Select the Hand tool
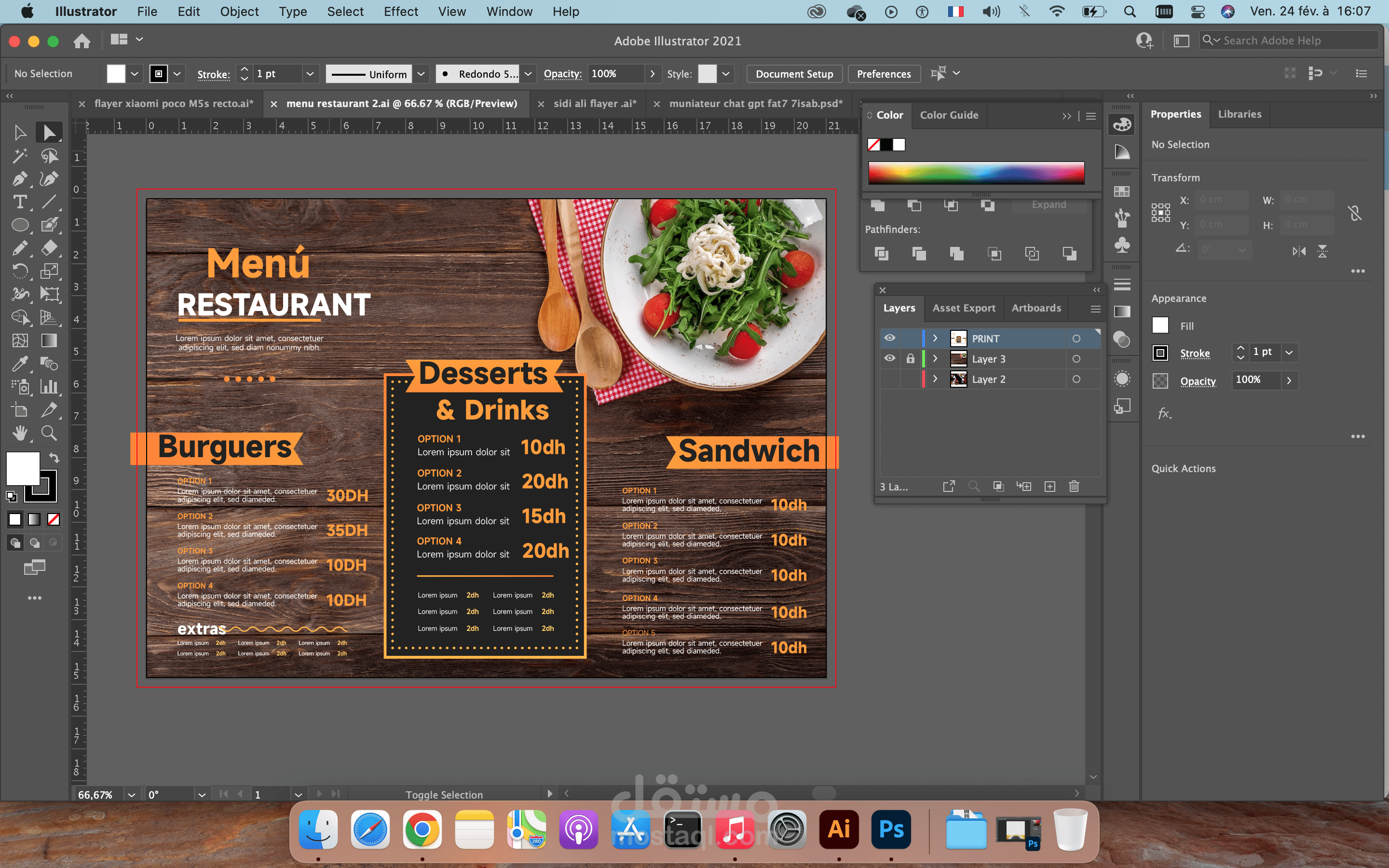This screenshot has height=868, width=1389. [19, 433]
